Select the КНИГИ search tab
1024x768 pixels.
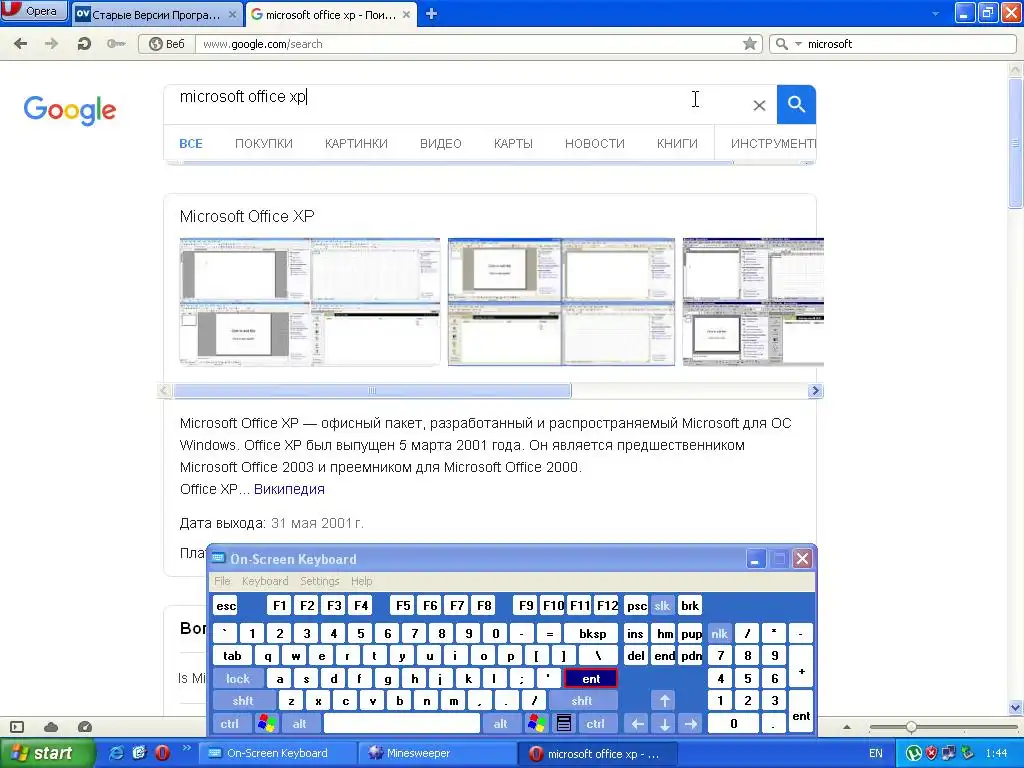677,144
